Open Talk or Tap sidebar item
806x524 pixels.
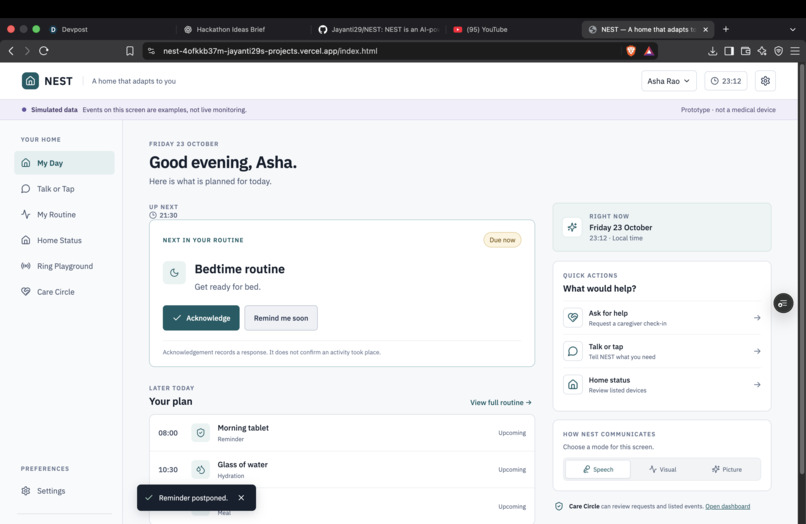(x=64, y=189)
